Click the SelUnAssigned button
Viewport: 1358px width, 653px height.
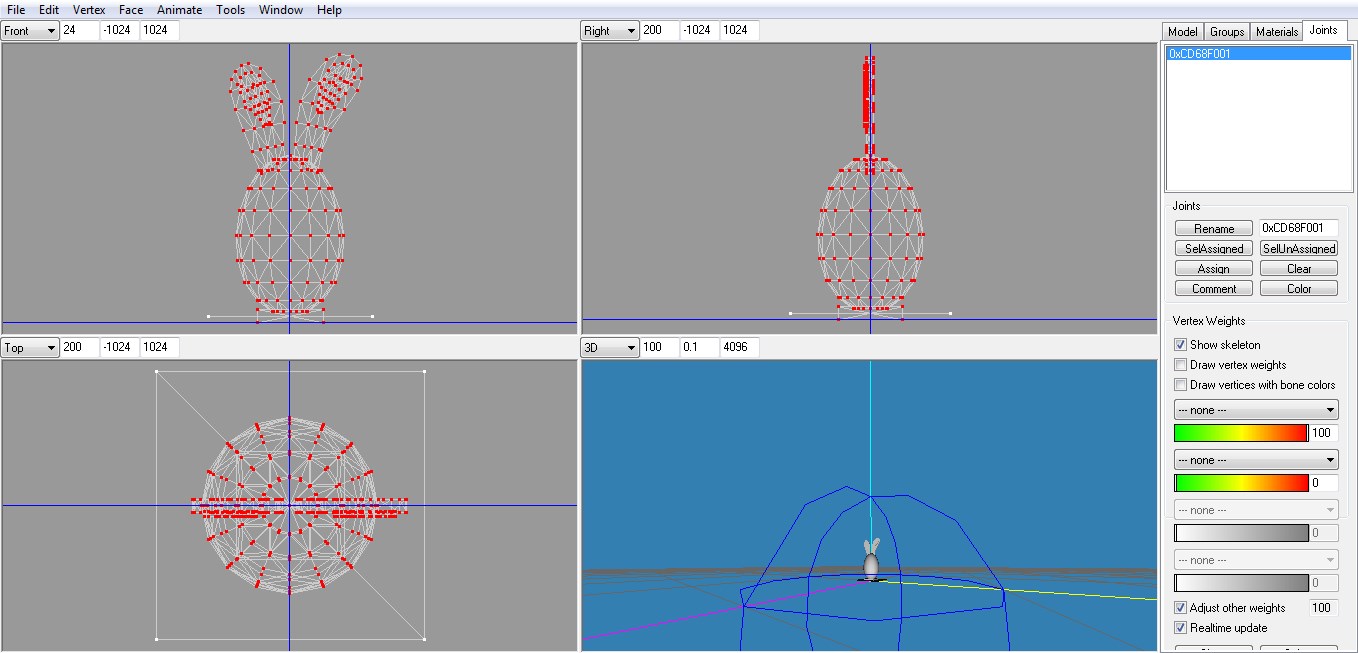(x=1299, y=248)
